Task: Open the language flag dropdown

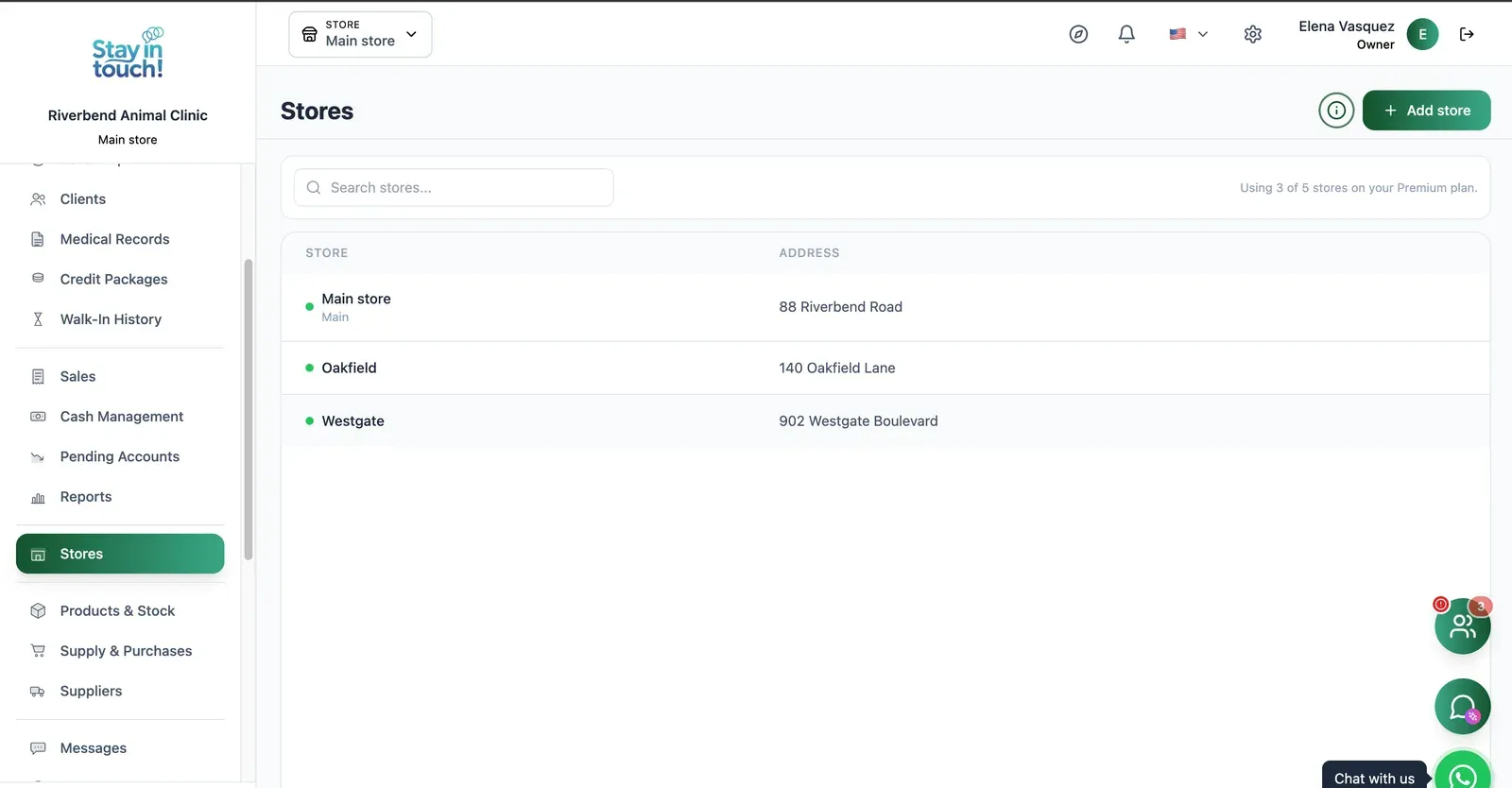Action: point(1188,34)
